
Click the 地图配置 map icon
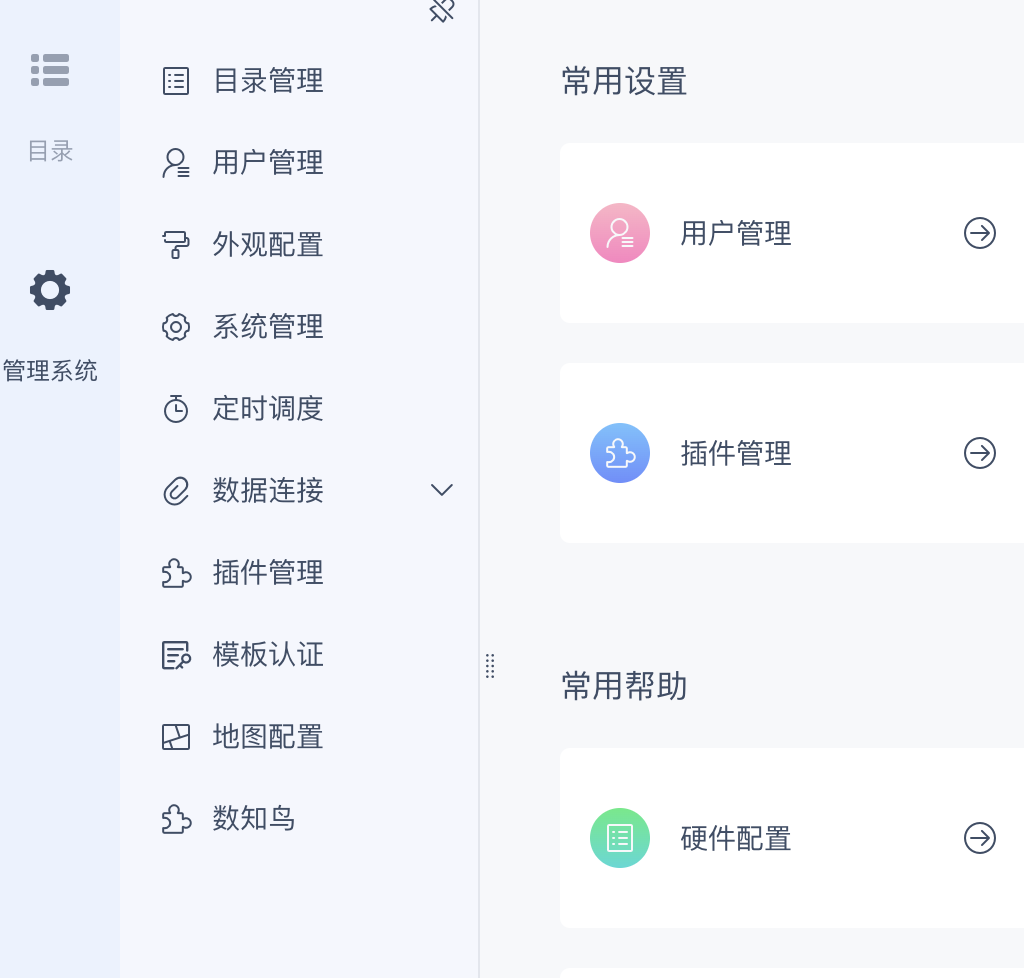pos(176,737)
